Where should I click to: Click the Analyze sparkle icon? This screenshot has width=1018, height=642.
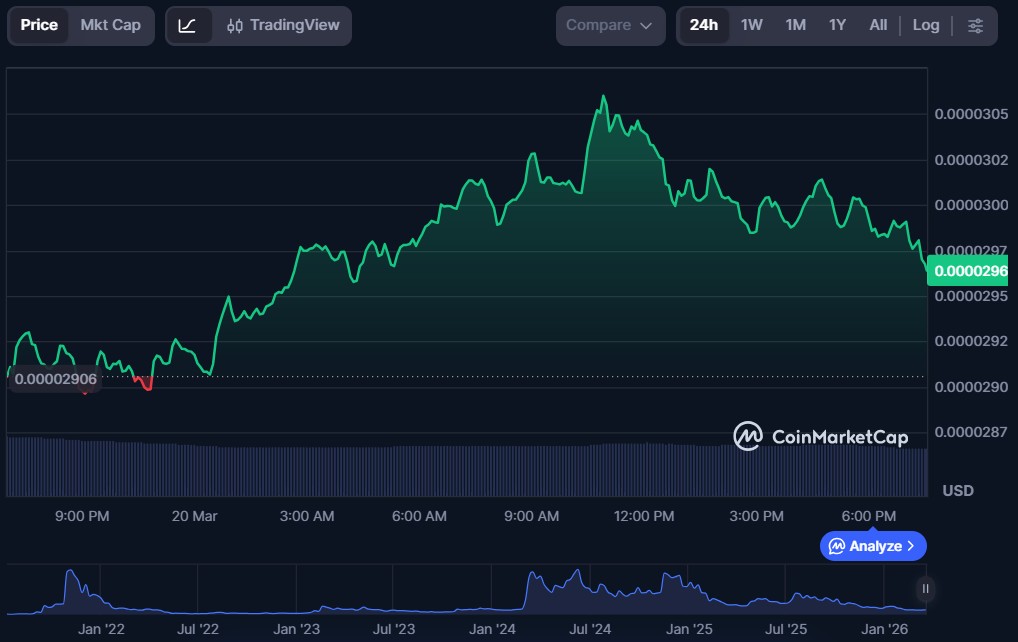(836, 546)
